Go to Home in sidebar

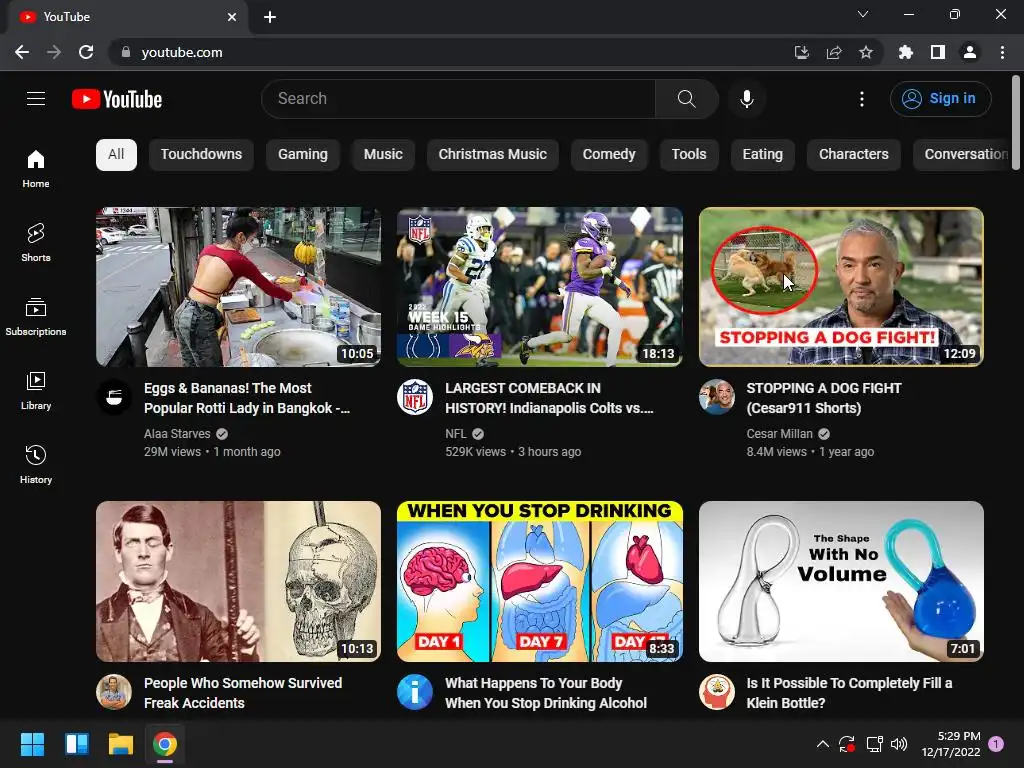[x=36, y=169]
